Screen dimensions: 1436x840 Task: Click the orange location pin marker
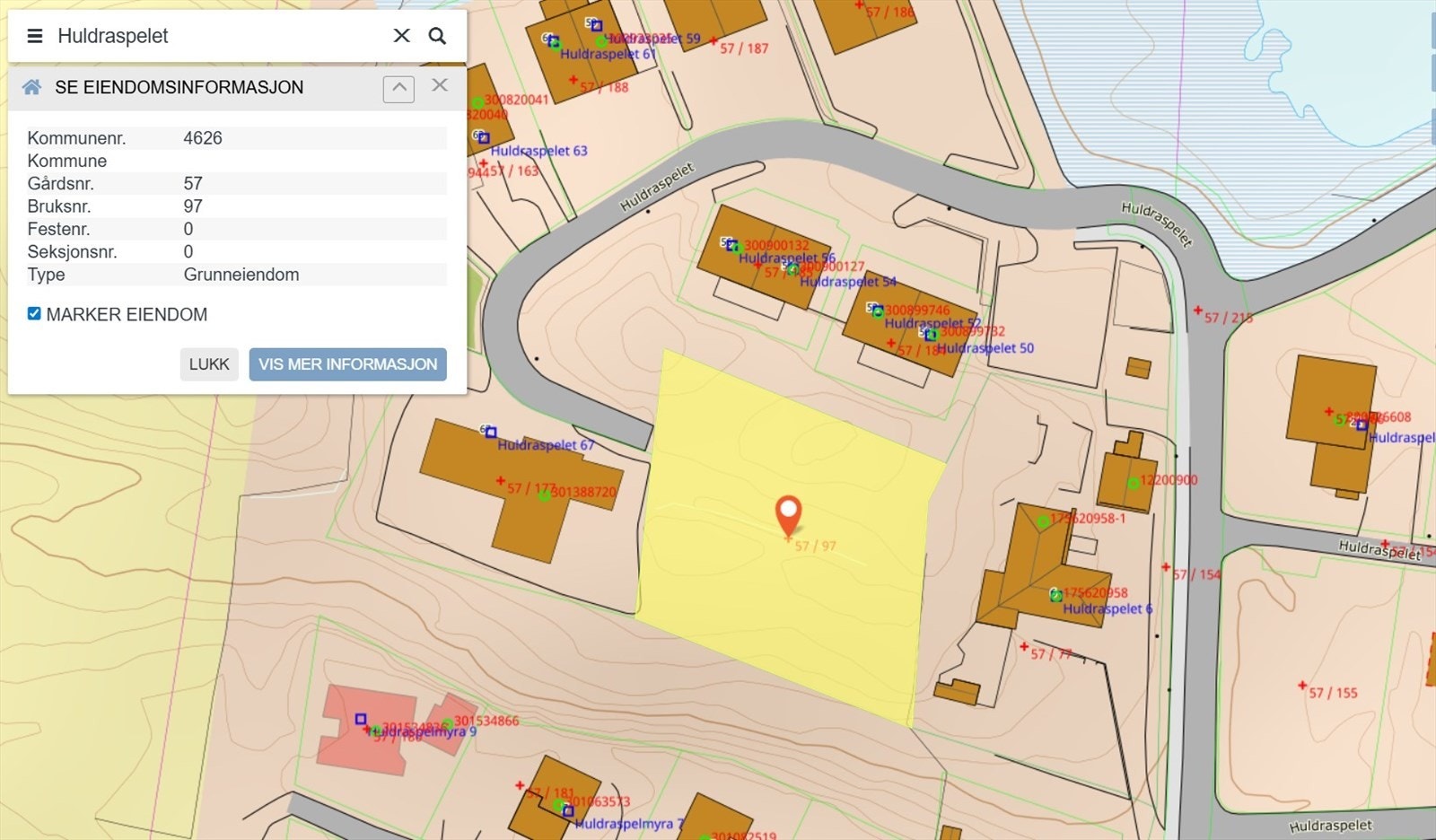click(x=788, y=516)
